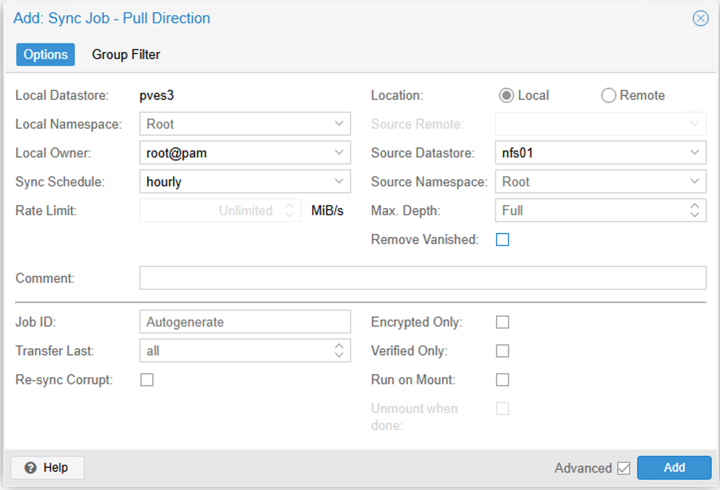Click the Help button
Screen dimensions: 720x490
[47, 467]
